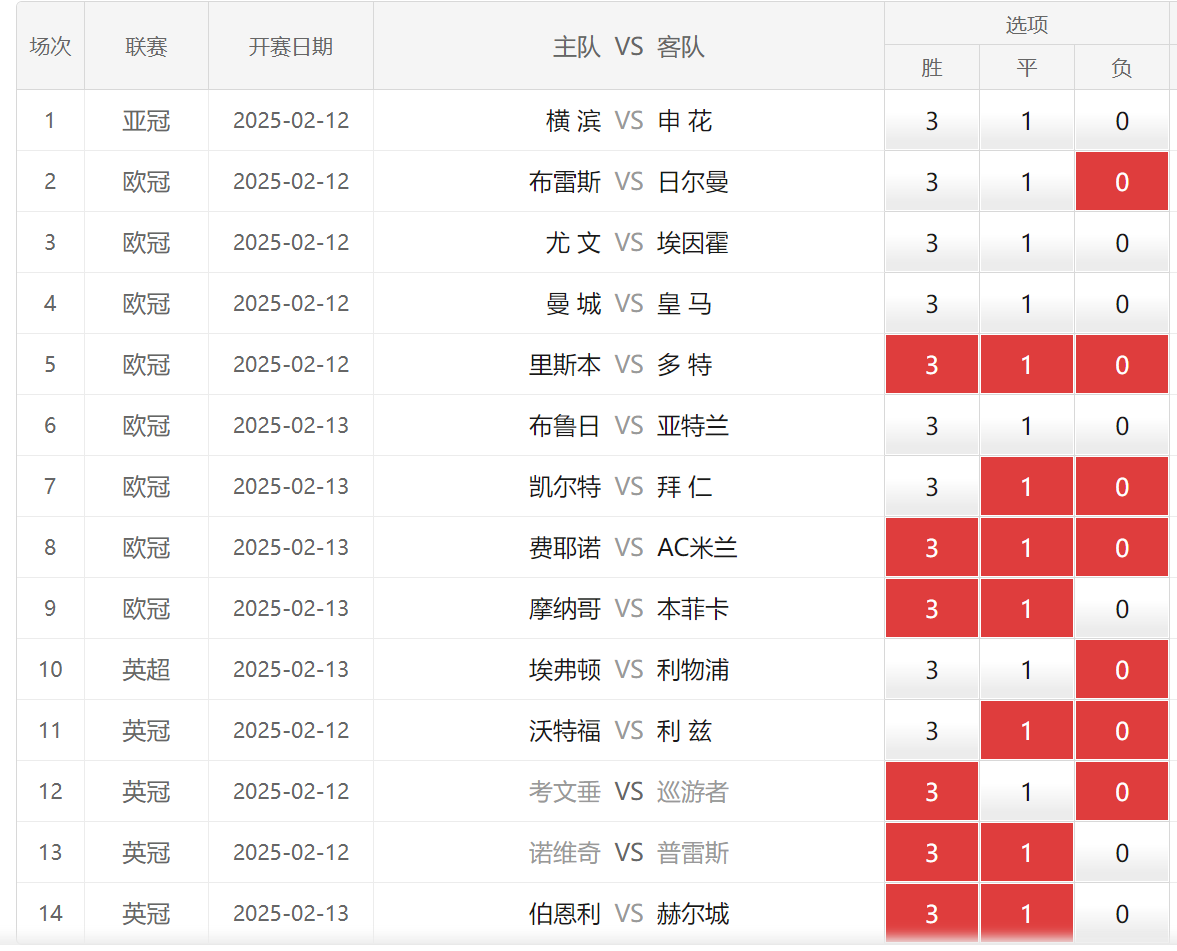Unselect 负 (0) for 沃特福 VS 利兹
The height and width of the screenshot is (951, 1177).
coord(1121,730)
